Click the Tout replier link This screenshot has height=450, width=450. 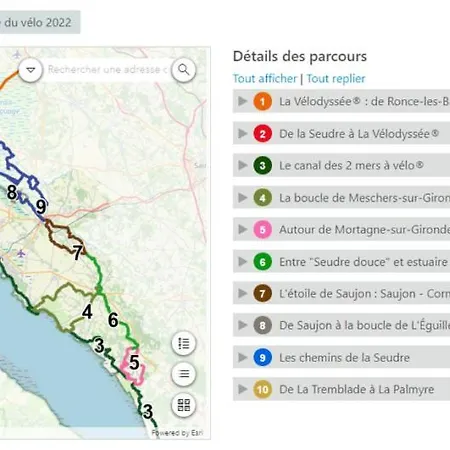[336, 79]
